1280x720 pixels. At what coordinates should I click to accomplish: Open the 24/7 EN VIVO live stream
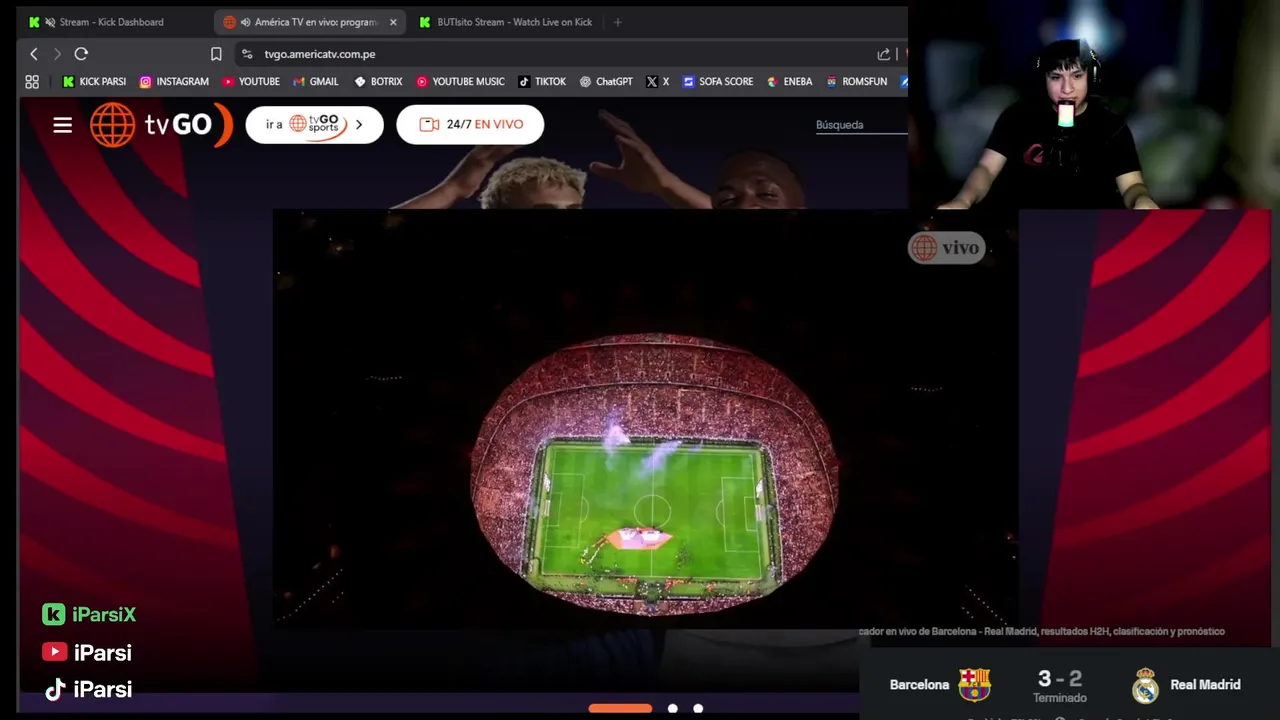pos(470,125)
